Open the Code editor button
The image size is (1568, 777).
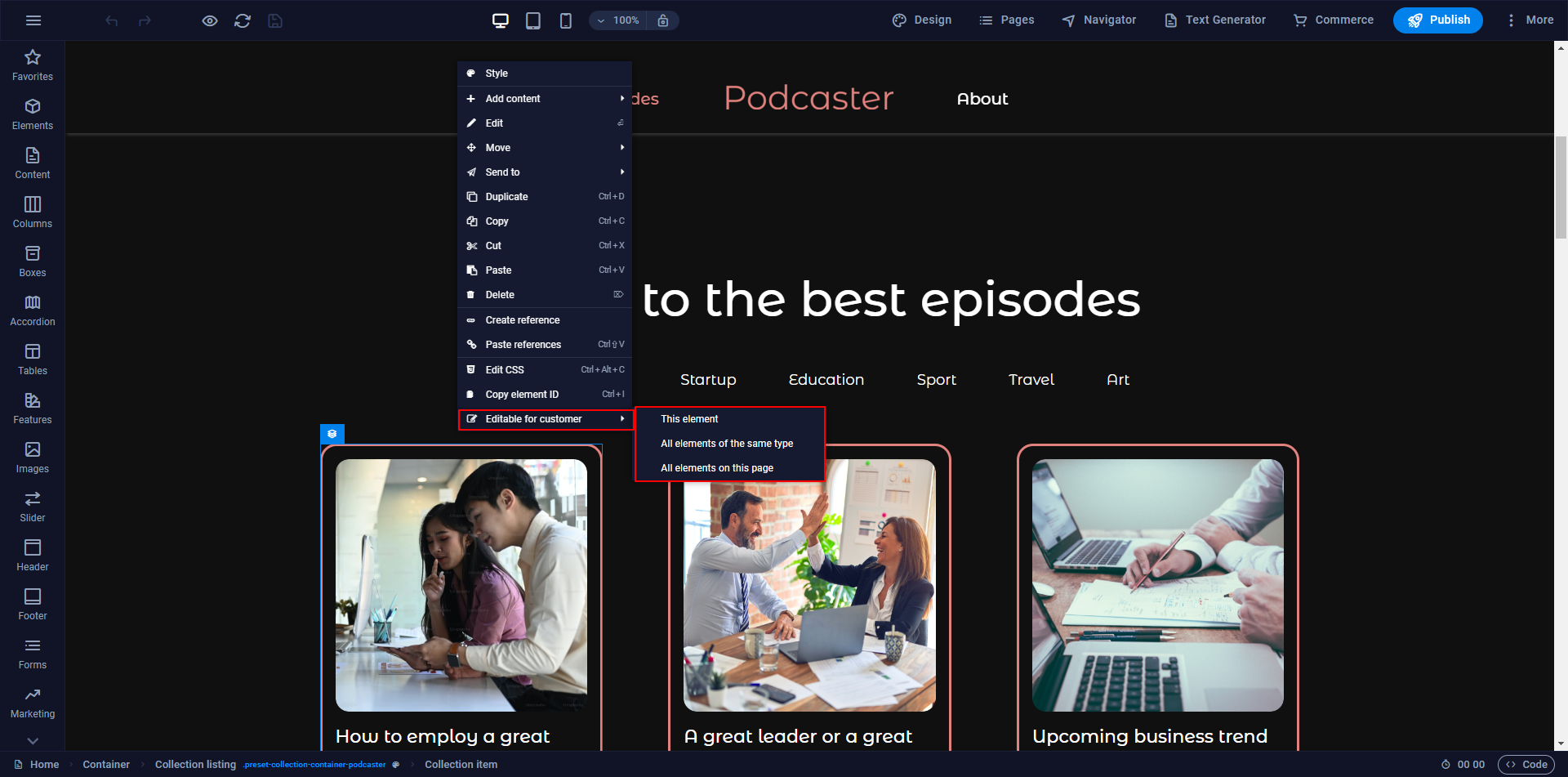pyautogui.click(x=1526, y=765)
